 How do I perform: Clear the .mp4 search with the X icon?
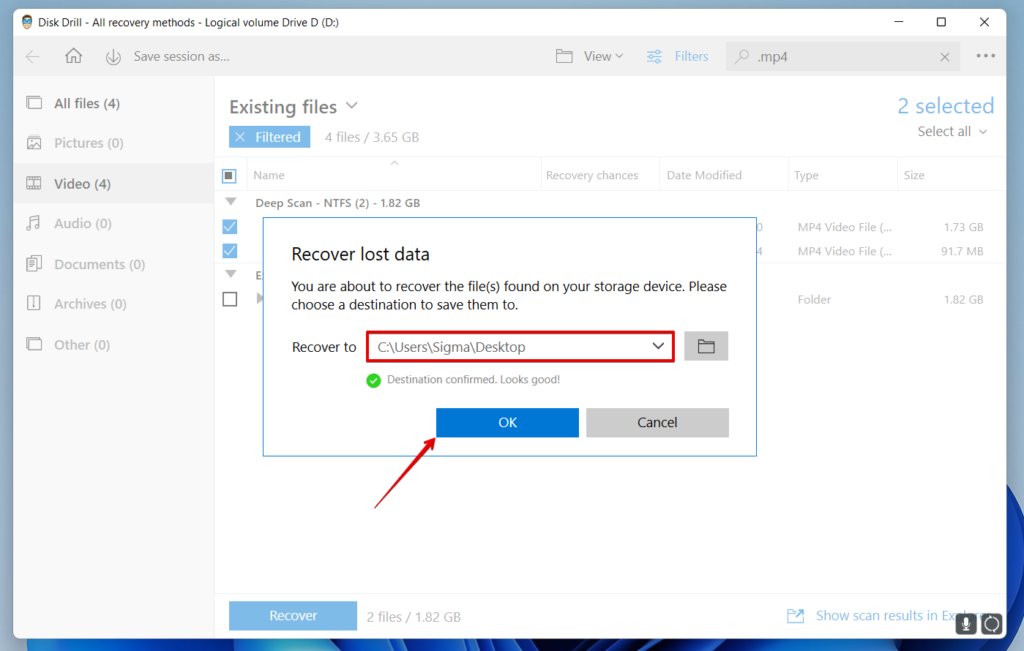(x=944, y=56)
